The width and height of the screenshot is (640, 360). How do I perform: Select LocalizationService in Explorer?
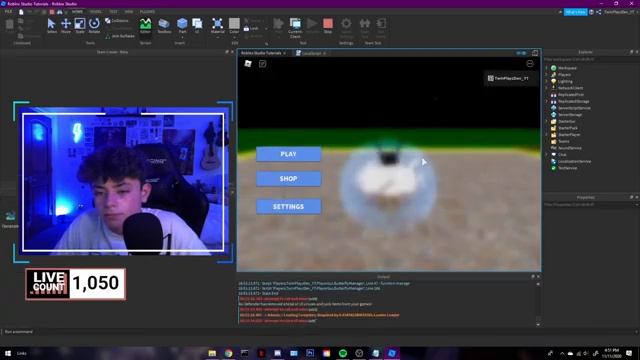point(574,161)
